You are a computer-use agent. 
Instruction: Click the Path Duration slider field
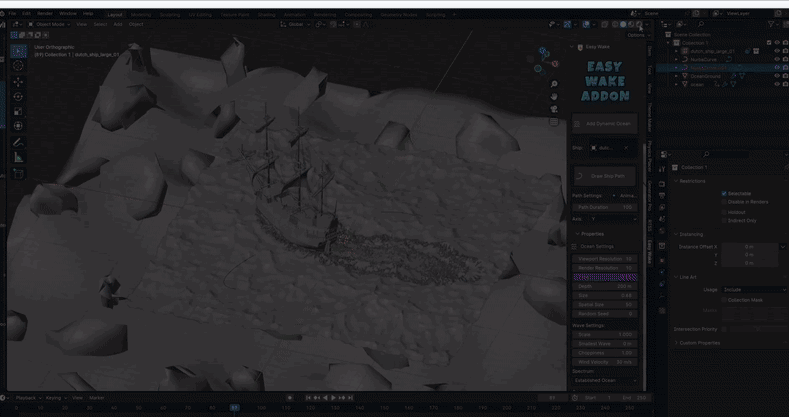point(605,207)
